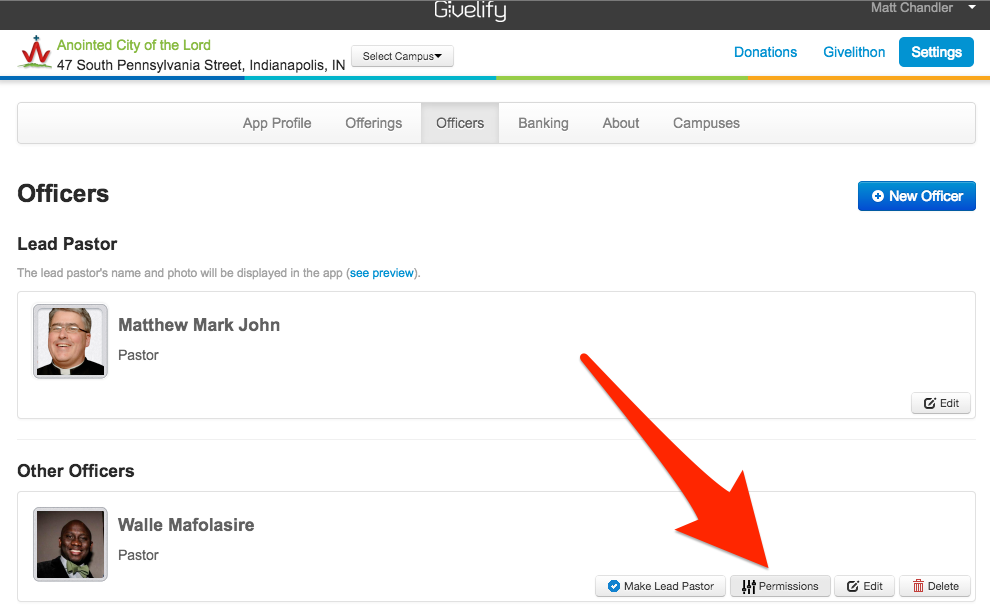Click the Anointed City church logo icon
The height and width of the screenshot is (607, 990).
click(x=35, y=52)
